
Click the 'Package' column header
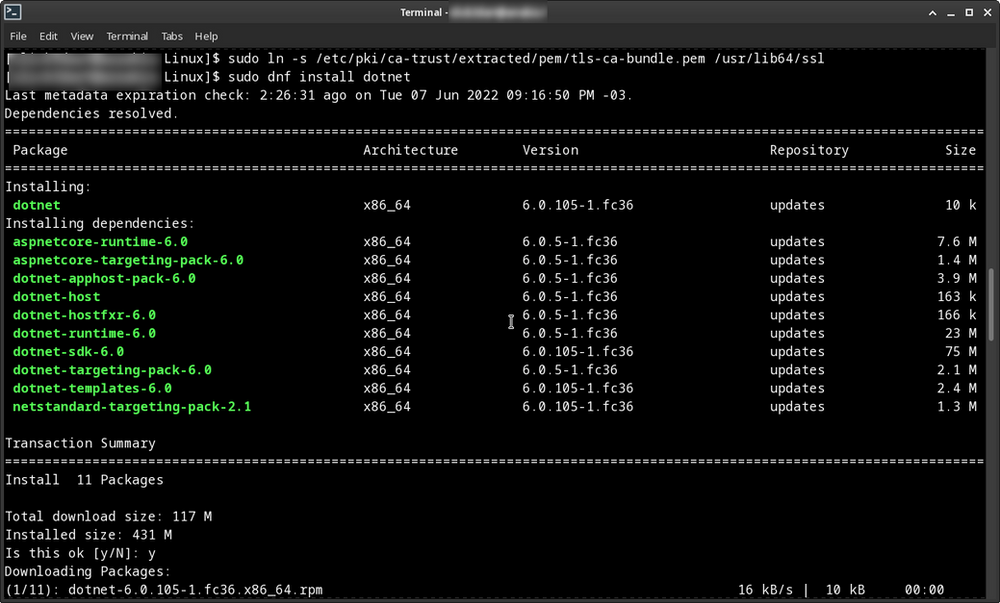[40, 150]
